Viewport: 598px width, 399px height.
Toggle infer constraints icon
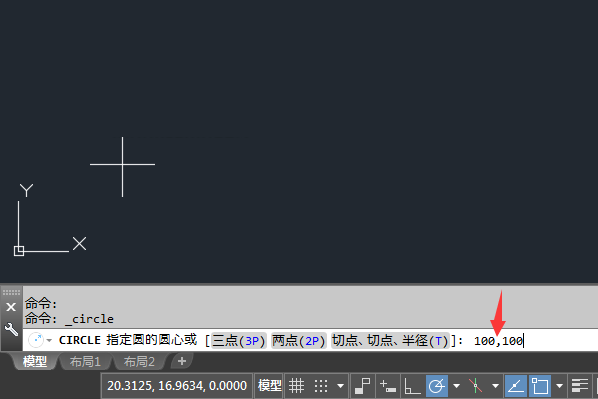click(362, 386)
